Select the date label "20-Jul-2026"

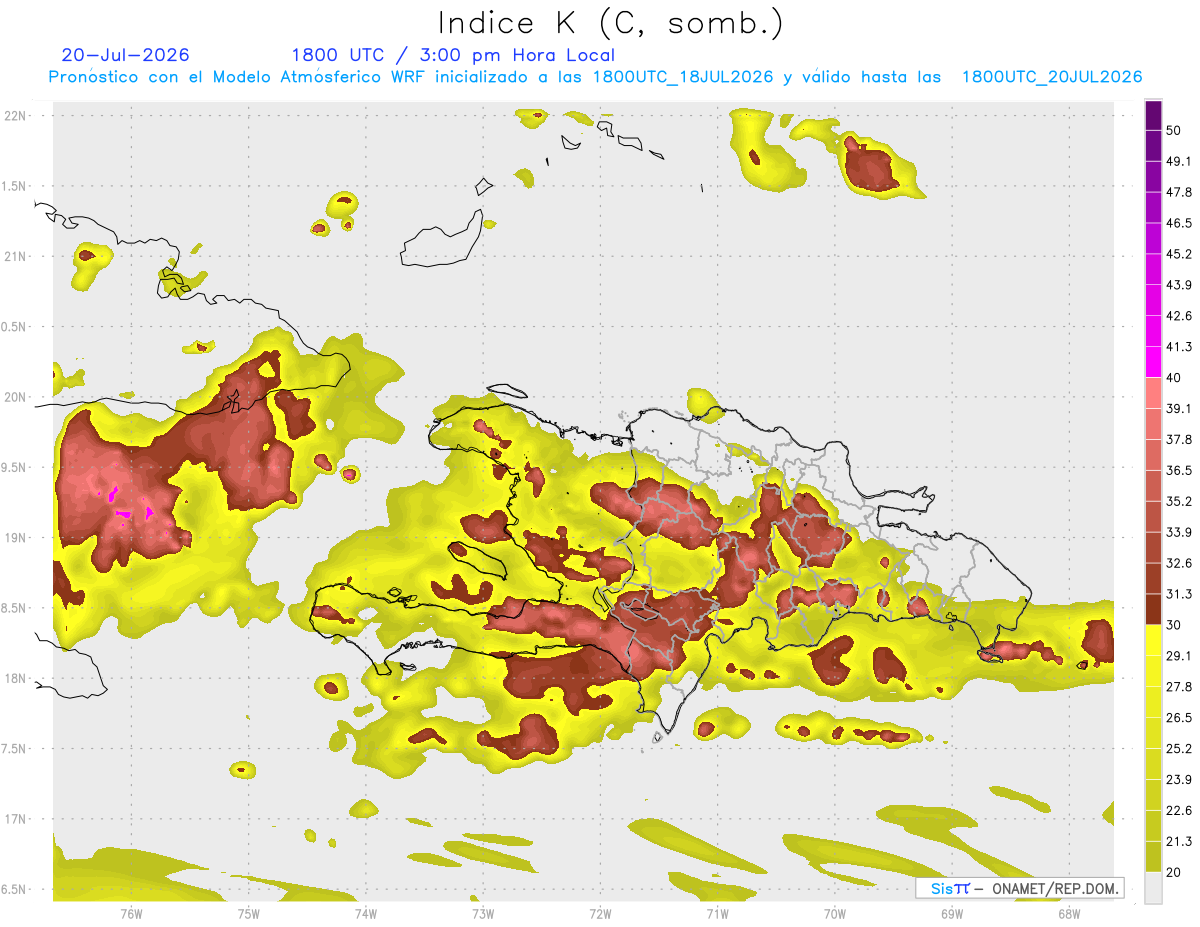pyautogui.click(x=125, y=55)
